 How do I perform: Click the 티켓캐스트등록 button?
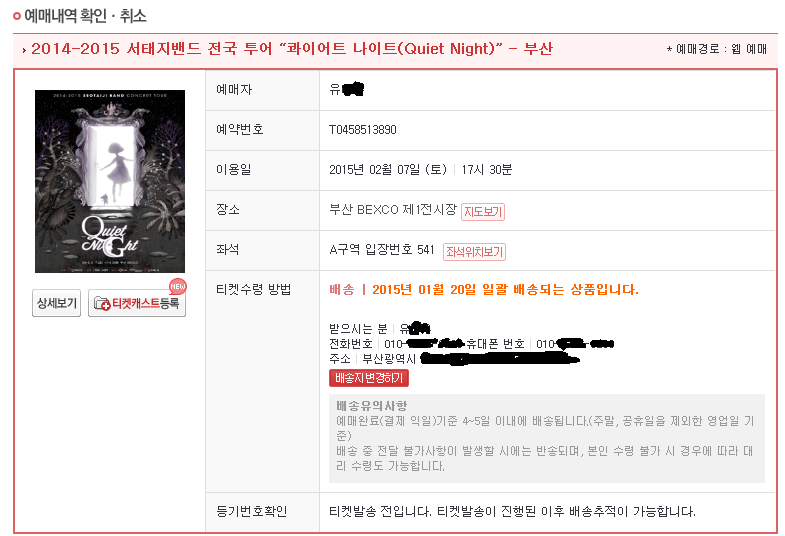click(x=137, y=303)
